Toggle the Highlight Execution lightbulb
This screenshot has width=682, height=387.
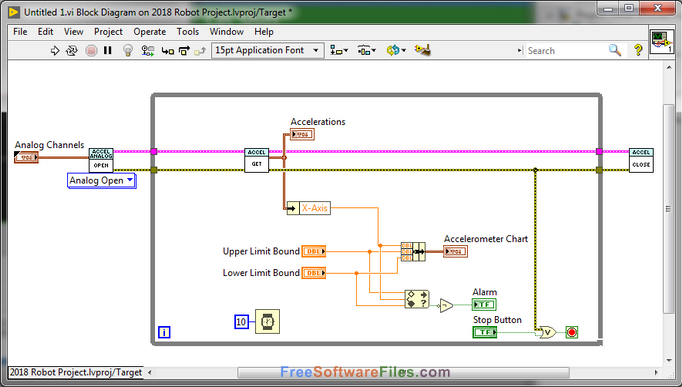128,51
